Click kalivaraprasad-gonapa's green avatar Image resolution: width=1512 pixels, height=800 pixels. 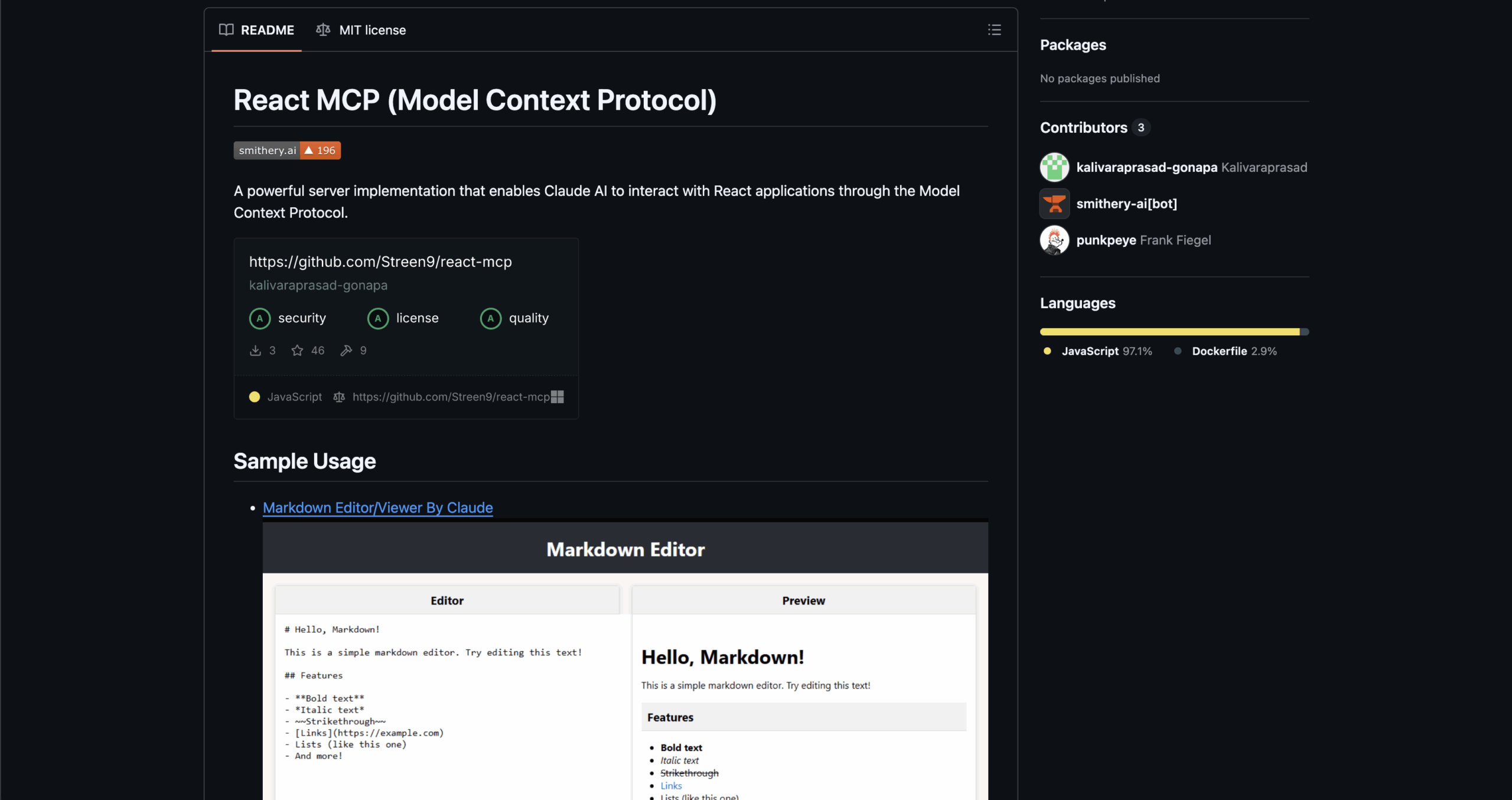click(x=1054, y=167)
